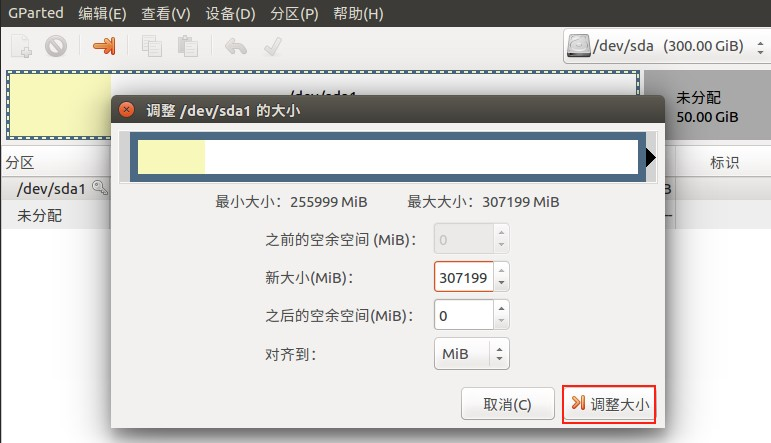This screenshot has width=771, height=443.
Task: Click the Paste partition toolbar icon
Action: tap(187, 47)
